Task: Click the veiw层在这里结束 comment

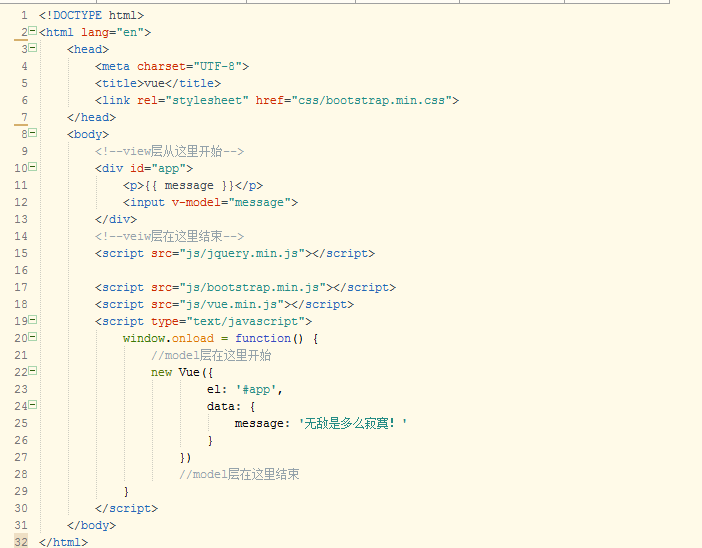Action: [x=169, y=236]
